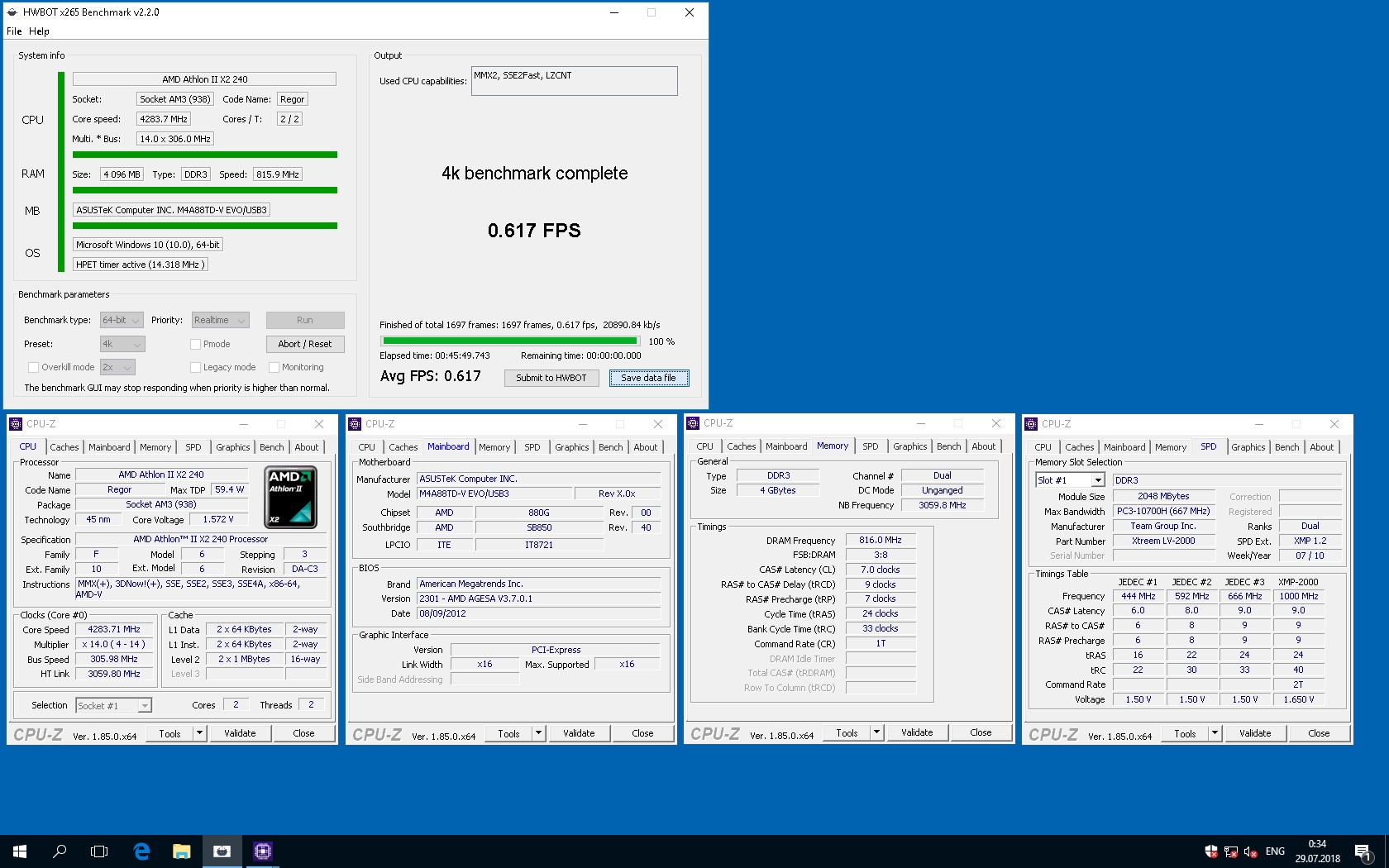1389x868 pixels.
Task: Click the SPD CPU-Z window title icon
Action: [1031, 424]
